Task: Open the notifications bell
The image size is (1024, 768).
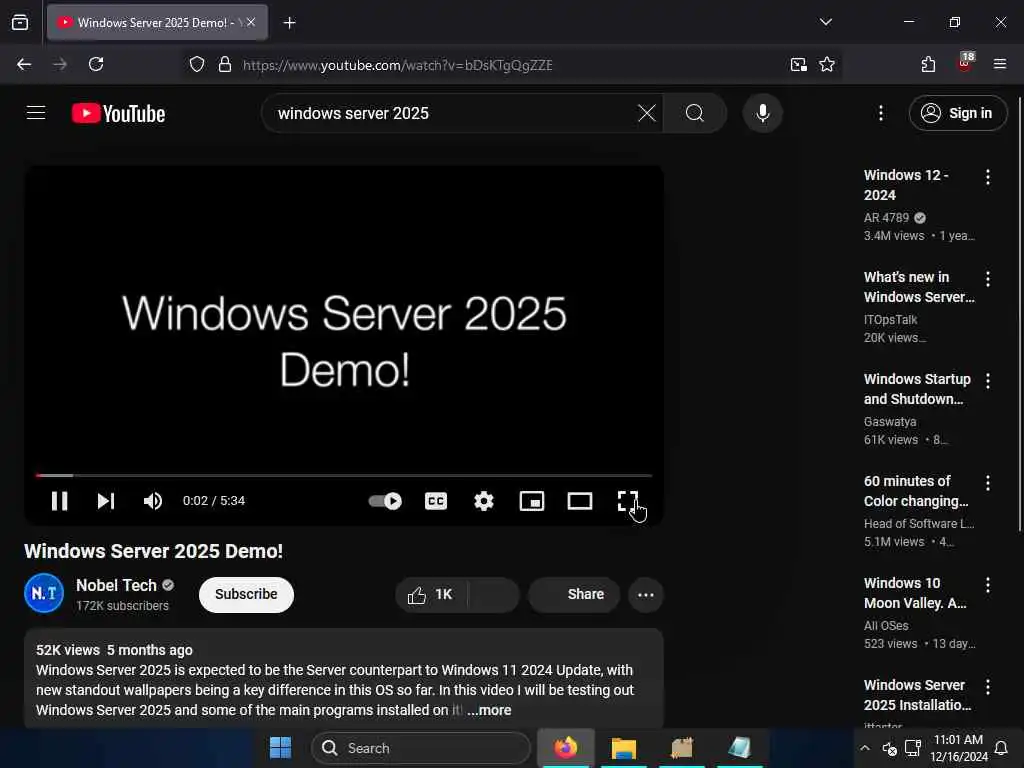Action: pos(1001,748)
